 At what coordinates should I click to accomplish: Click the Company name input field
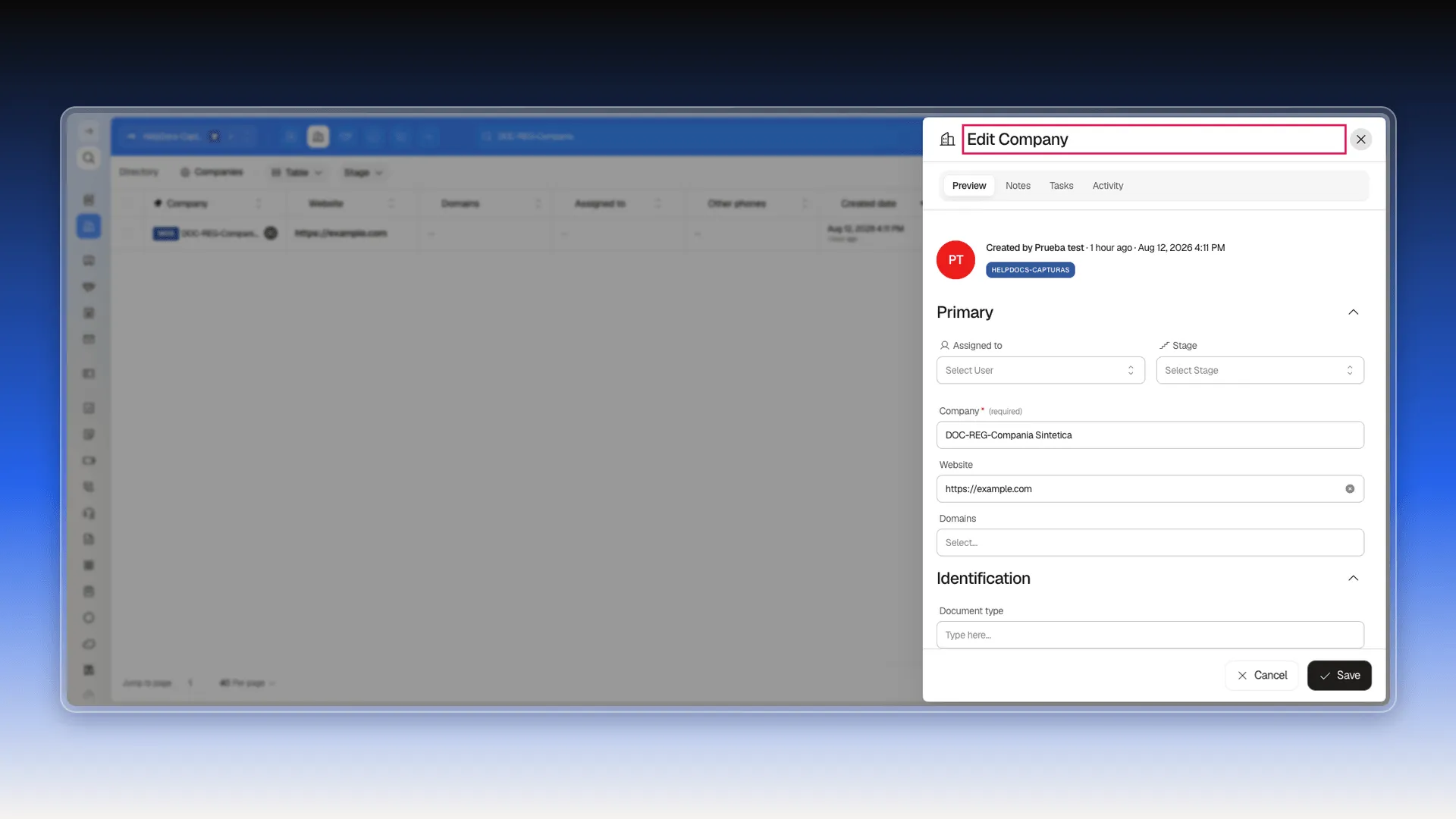pyautogui.click(x=1150, y=435)
